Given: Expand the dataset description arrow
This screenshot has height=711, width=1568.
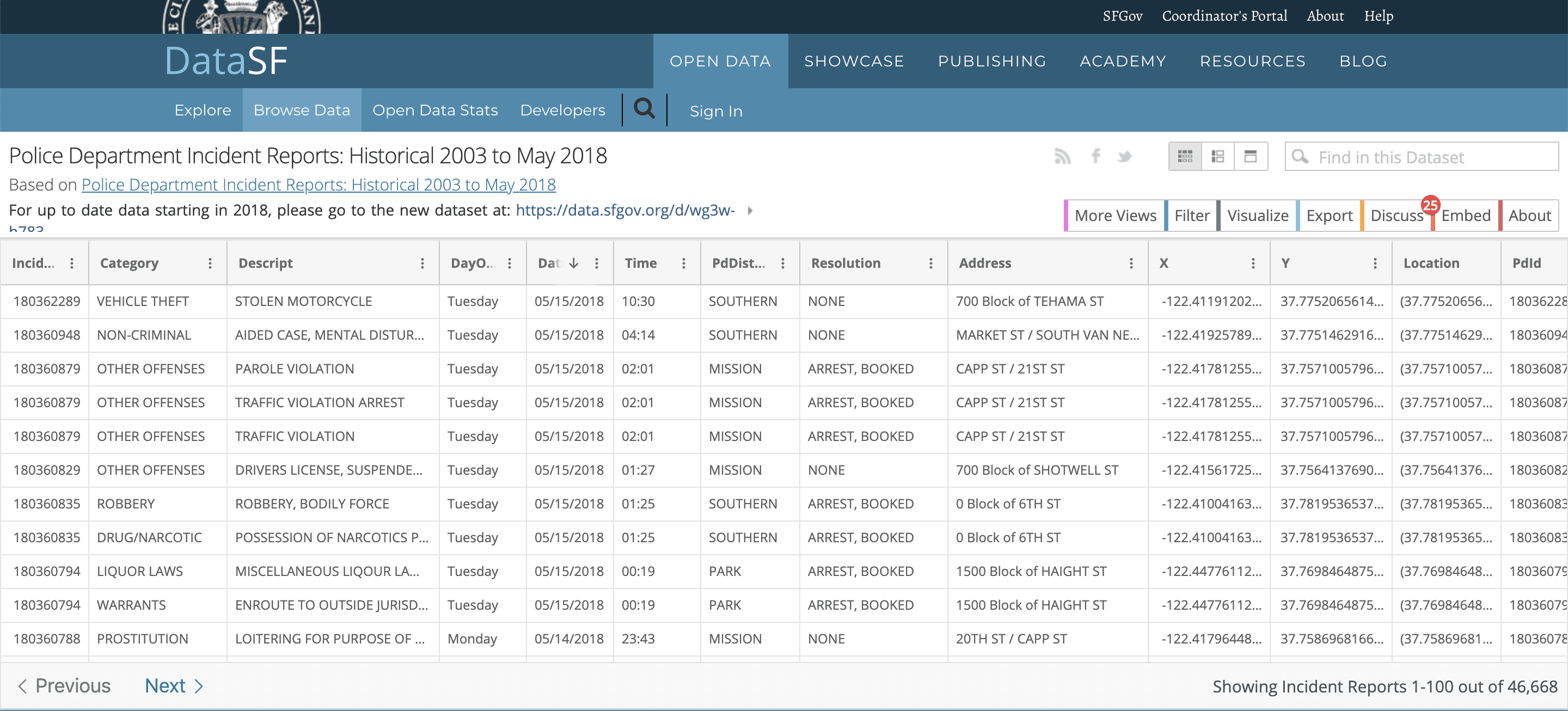Looking at the screenshot, I should click(x=750, y=211).
